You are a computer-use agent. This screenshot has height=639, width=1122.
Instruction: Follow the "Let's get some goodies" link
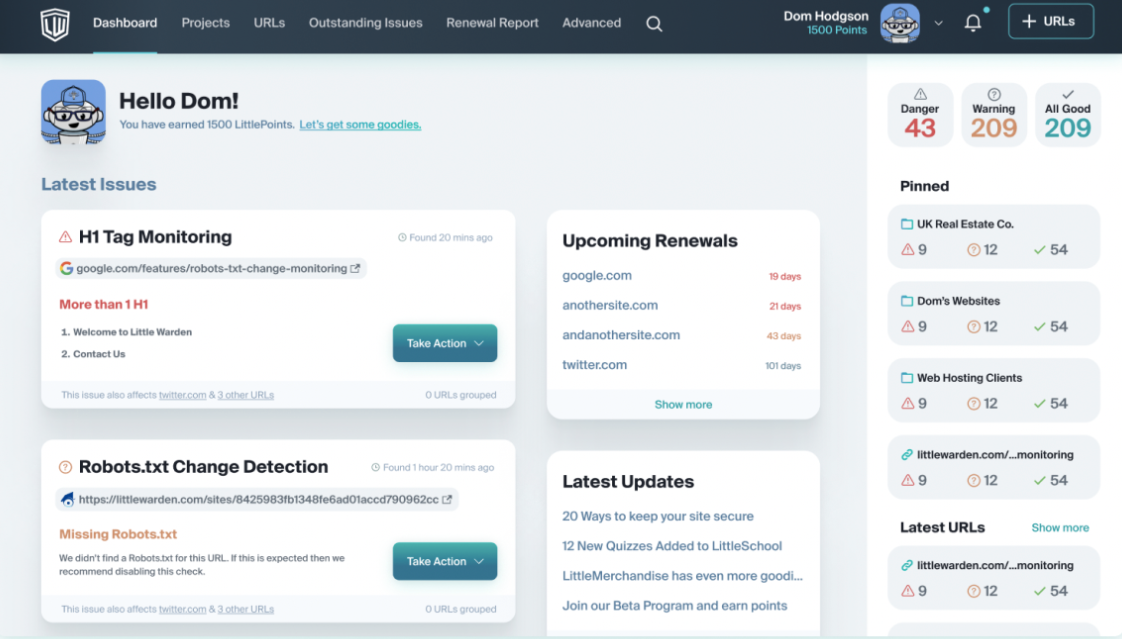pyautogui.click(x=360, y=125)
